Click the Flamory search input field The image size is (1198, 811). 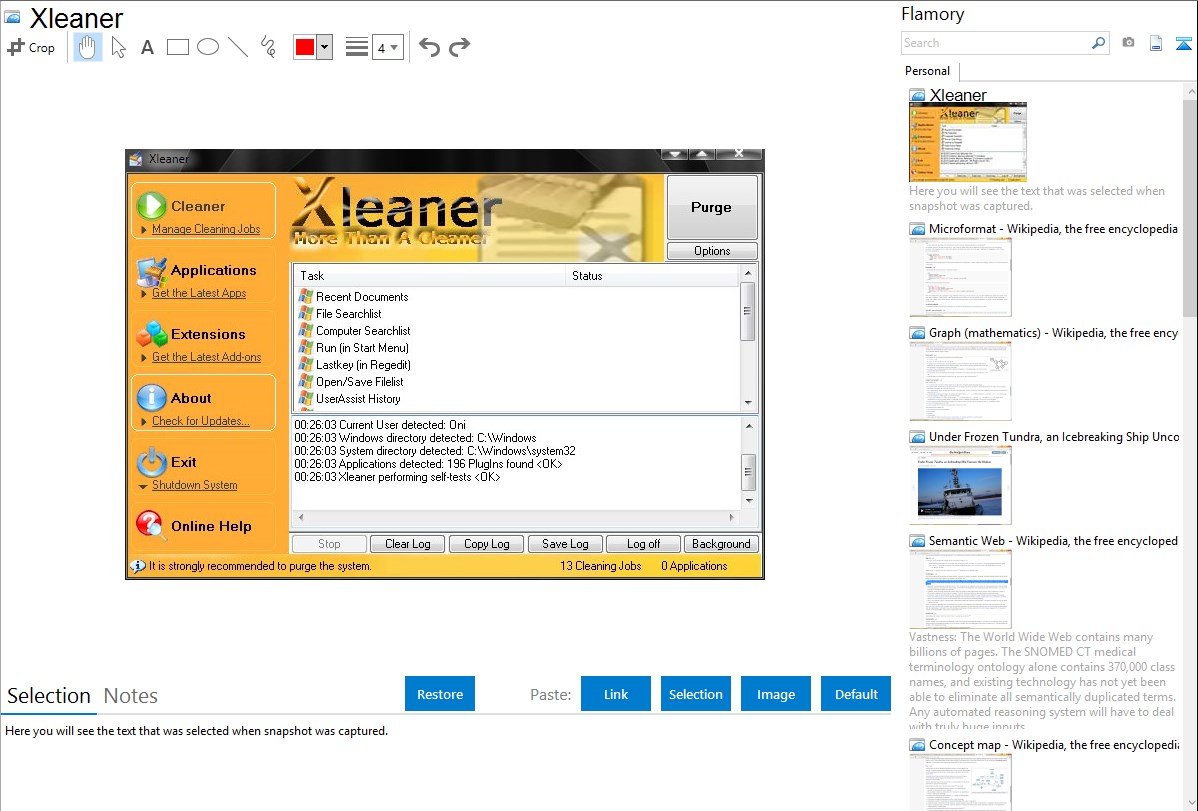(x=995, y=43)
